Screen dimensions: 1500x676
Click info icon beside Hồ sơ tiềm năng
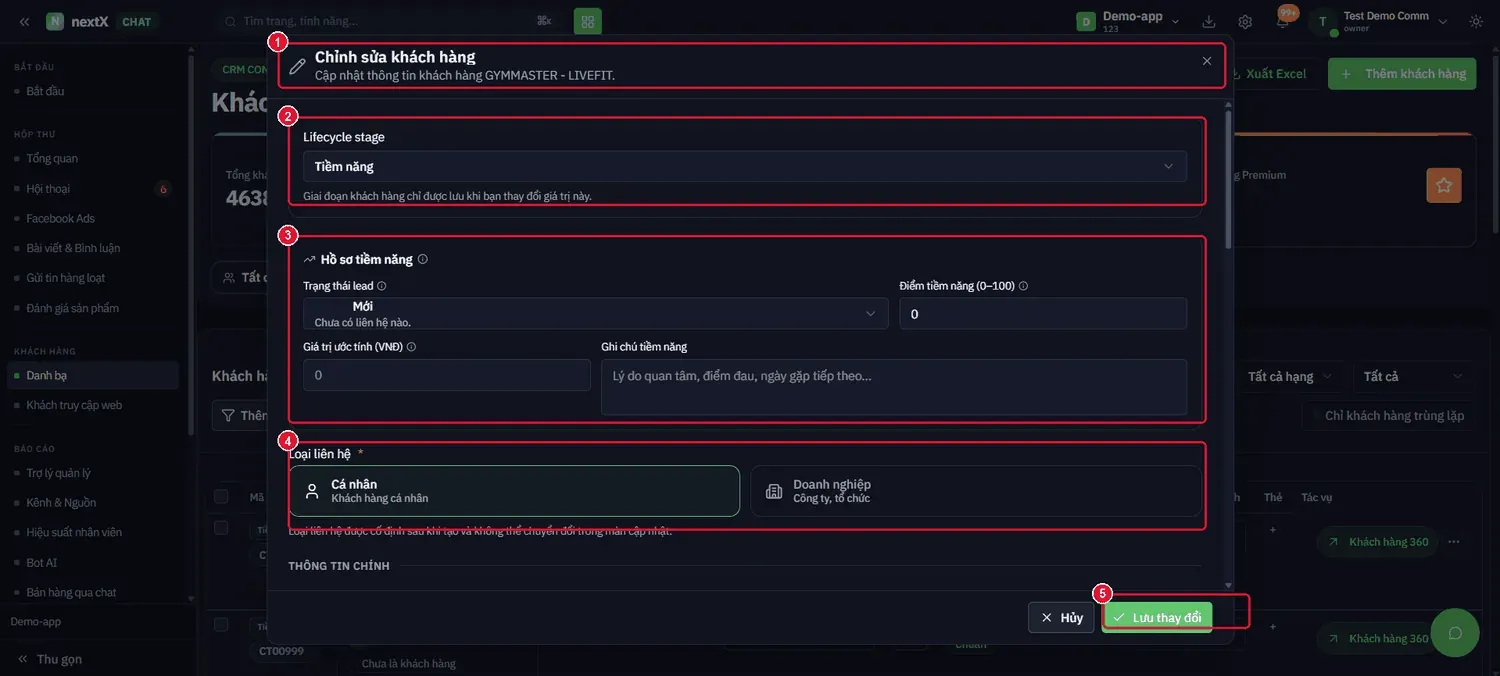coord(423,259)
